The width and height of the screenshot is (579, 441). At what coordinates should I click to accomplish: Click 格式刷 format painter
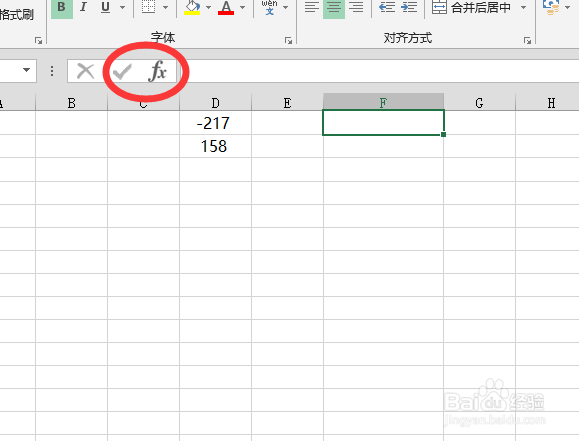coord(16,14)
